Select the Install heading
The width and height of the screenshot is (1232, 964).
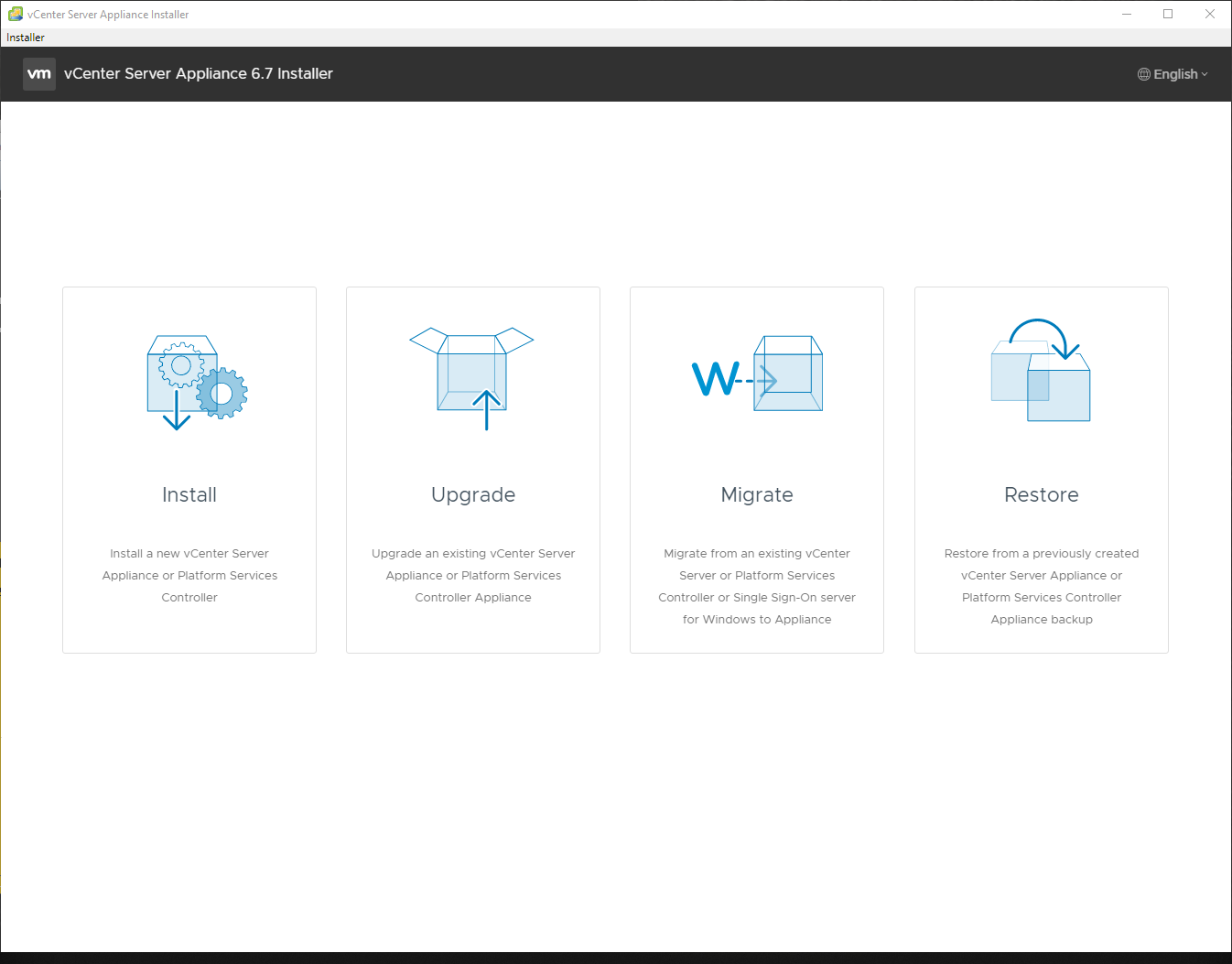coord(189,494)
